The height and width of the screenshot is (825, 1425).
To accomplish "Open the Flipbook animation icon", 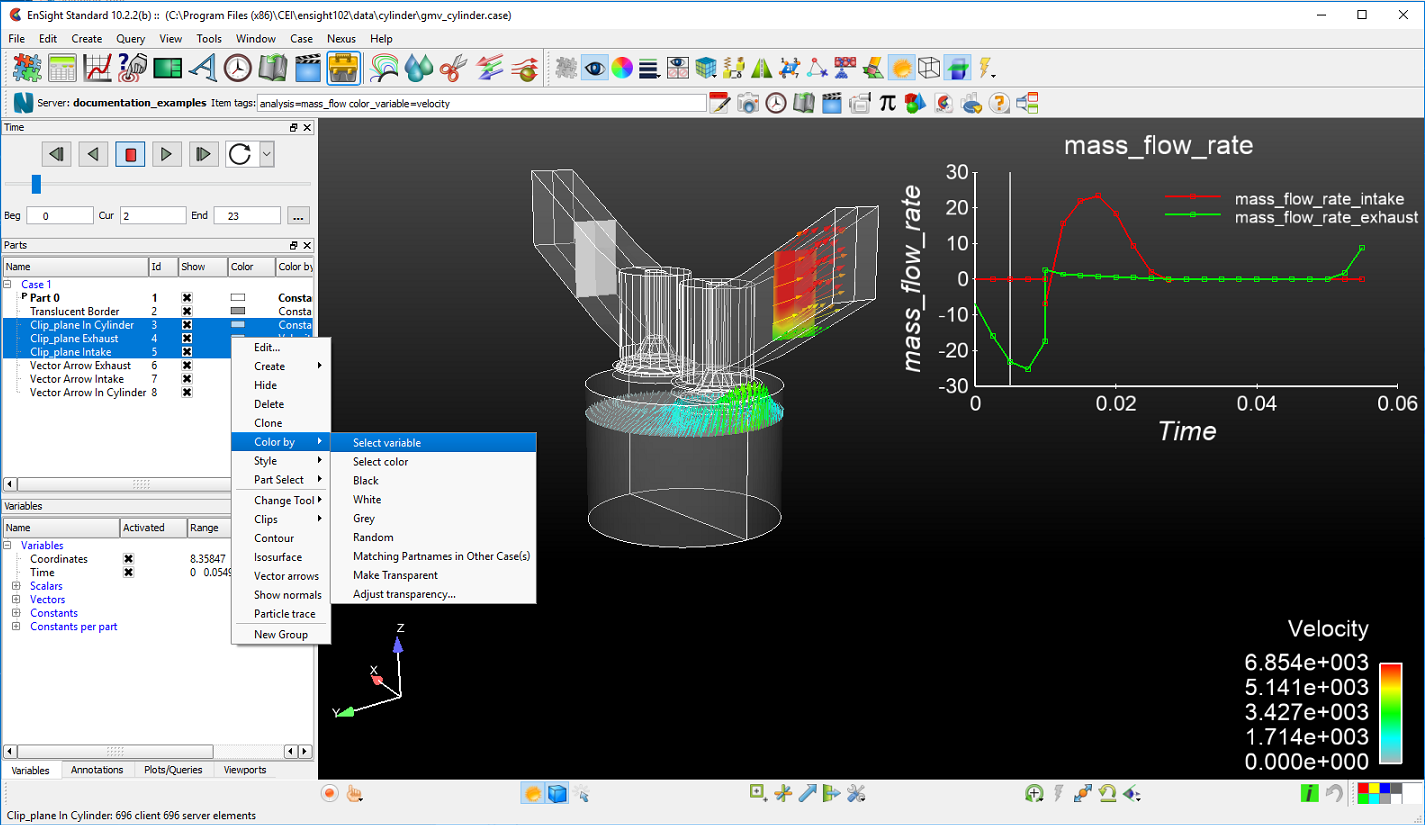I will click(273, 68).
